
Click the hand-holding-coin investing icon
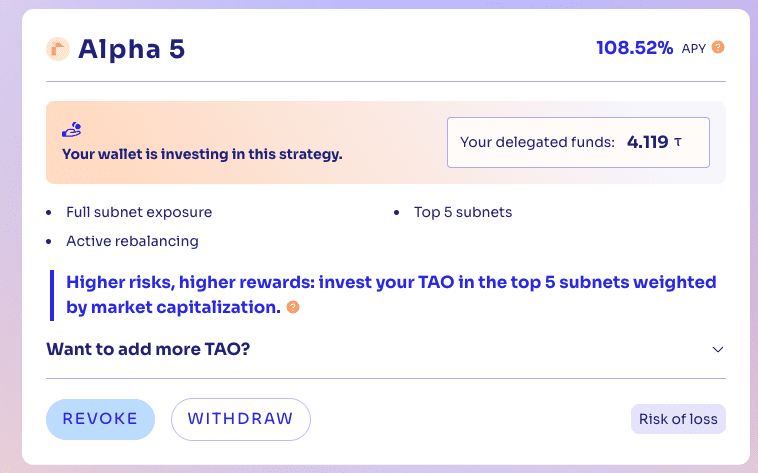tap(71, 129)
